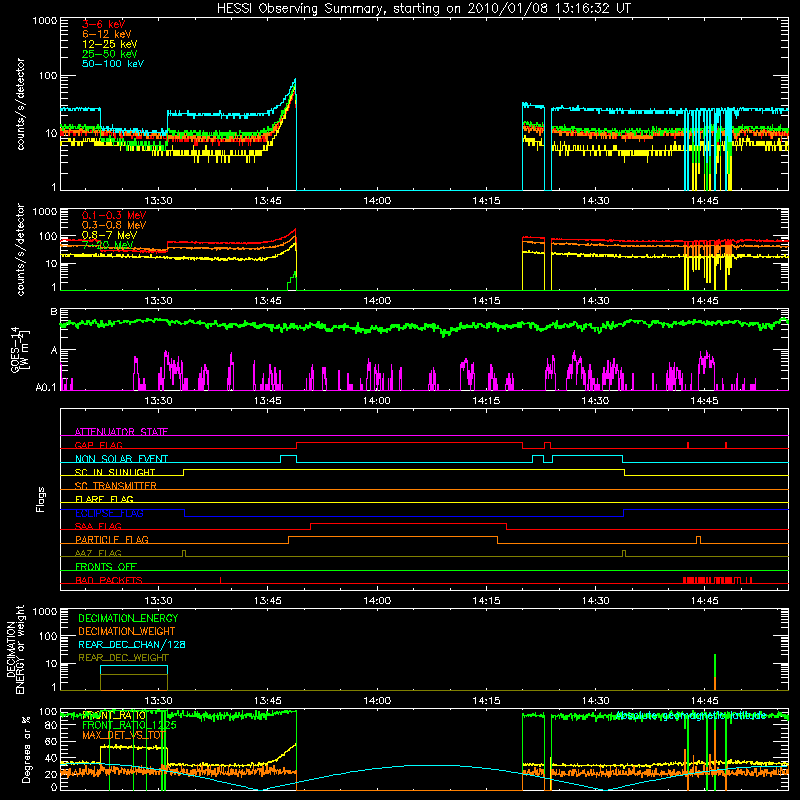
Task: Click the Degrees or % axis label
Action: pos(26,750)
